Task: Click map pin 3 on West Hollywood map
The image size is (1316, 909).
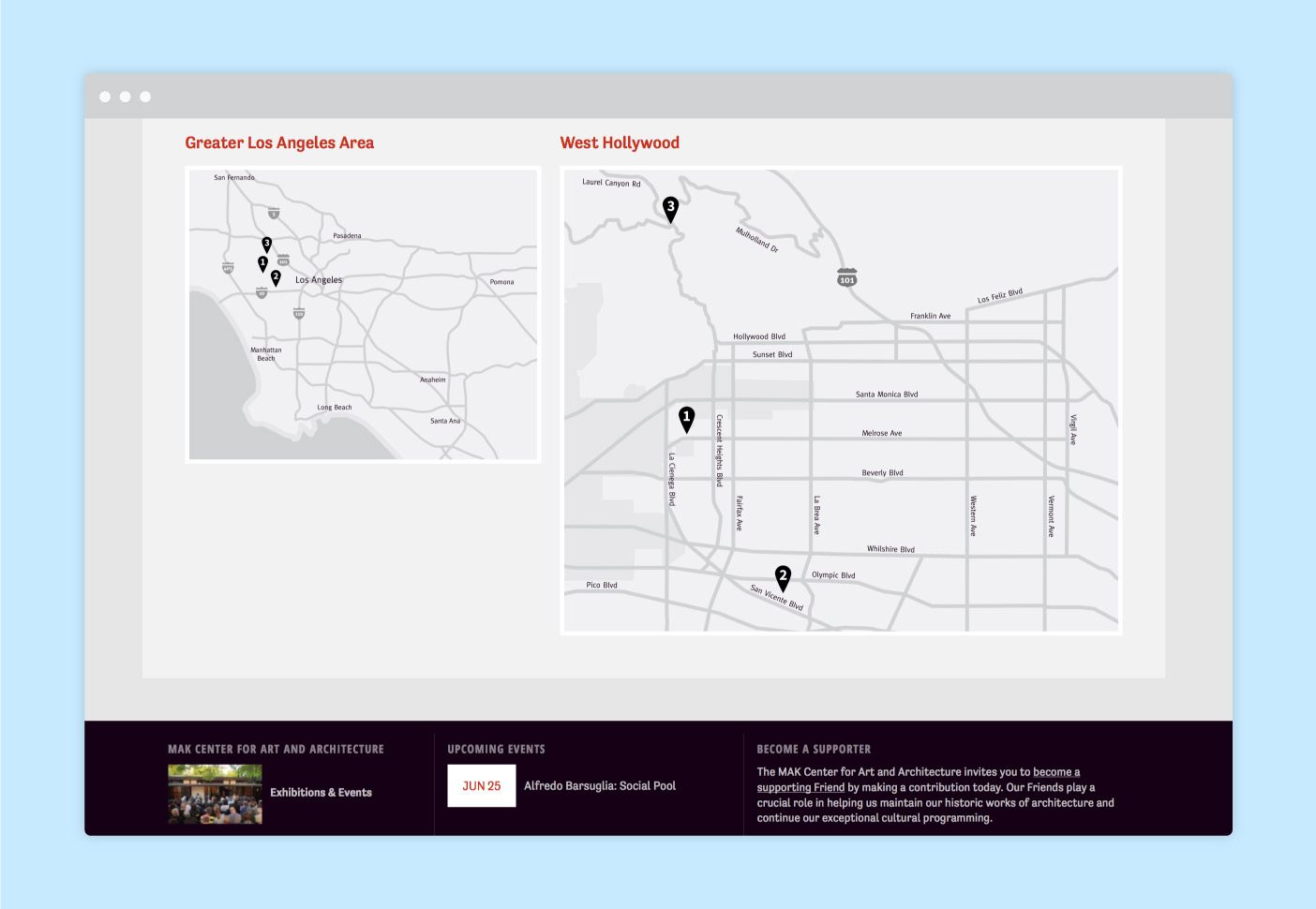Action: pos(670,209)
